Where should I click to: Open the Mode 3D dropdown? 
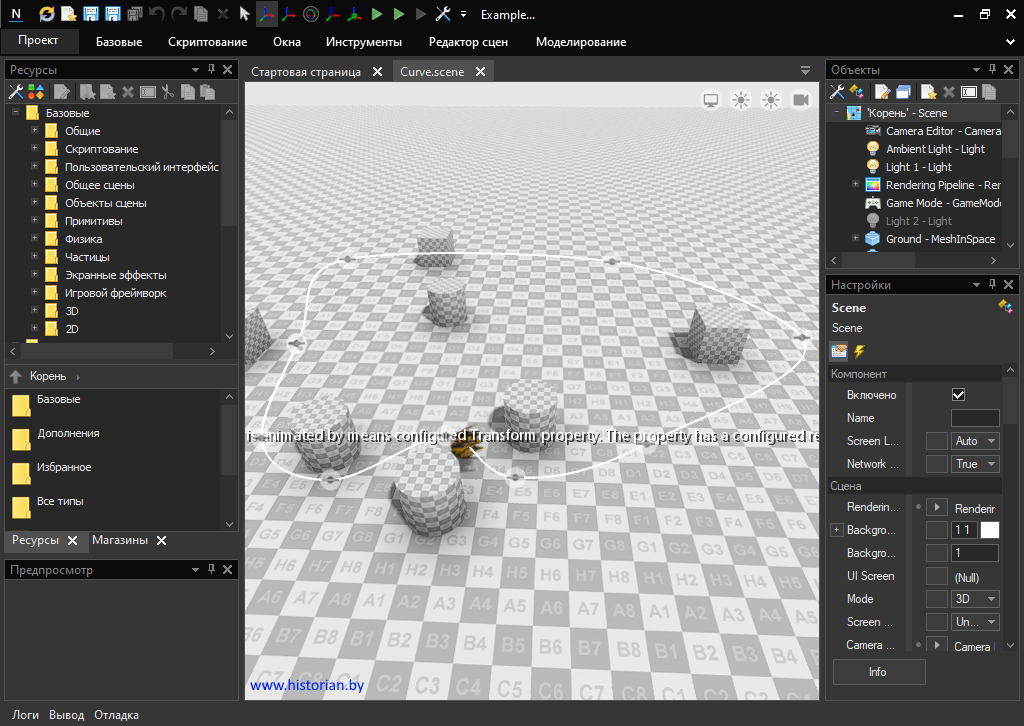click(975, 599)
